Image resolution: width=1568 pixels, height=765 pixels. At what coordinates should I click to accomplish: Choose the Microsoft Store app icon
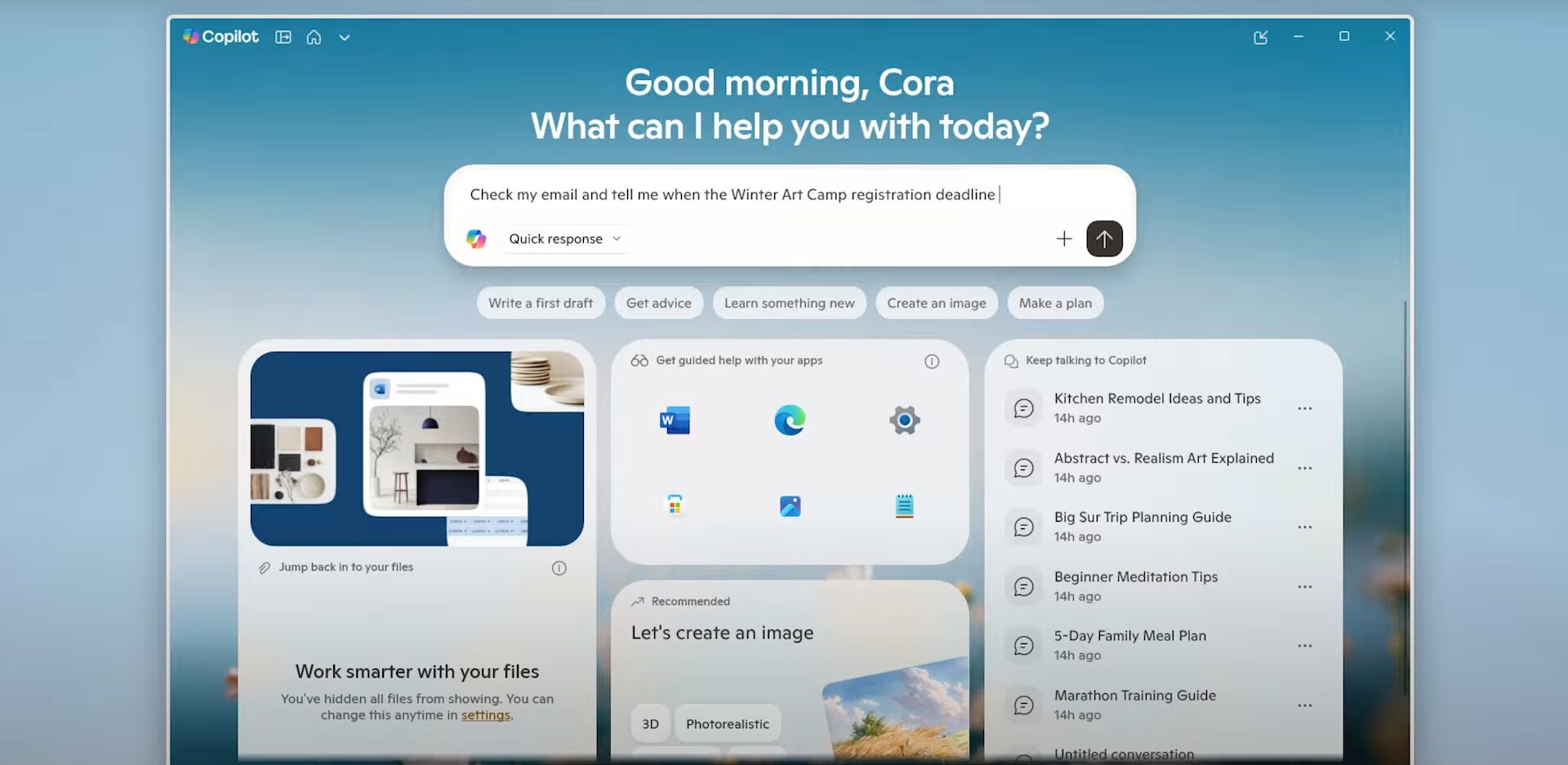(675, 506)
